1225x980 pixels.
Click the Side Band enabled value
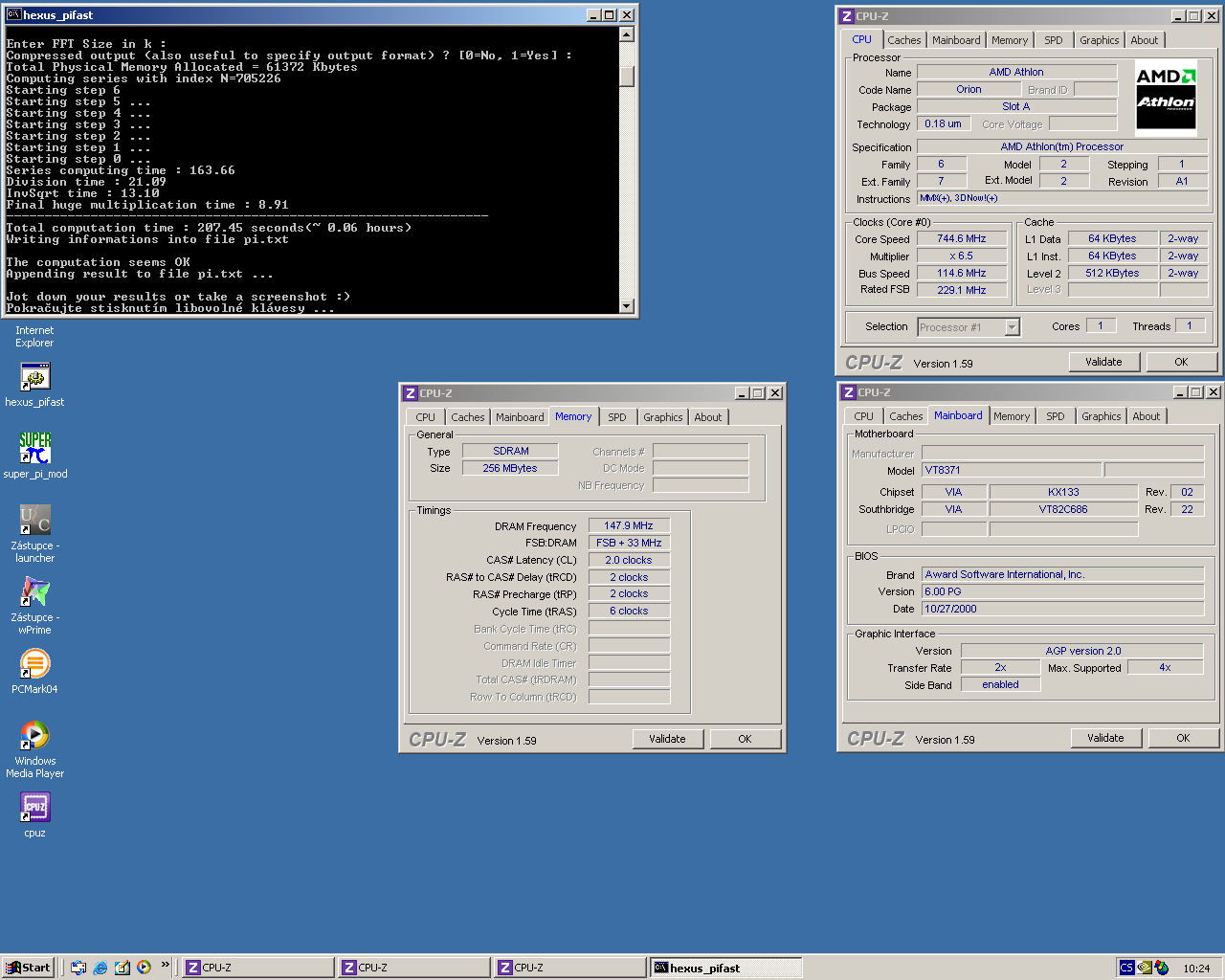tap(1000, 684)
